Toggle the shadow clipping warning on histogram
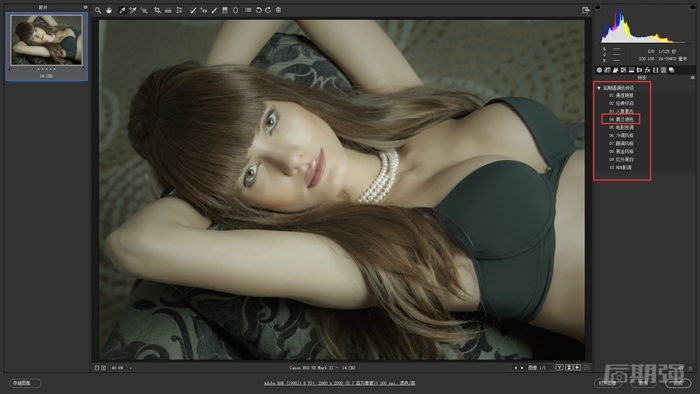 point(598,7)
